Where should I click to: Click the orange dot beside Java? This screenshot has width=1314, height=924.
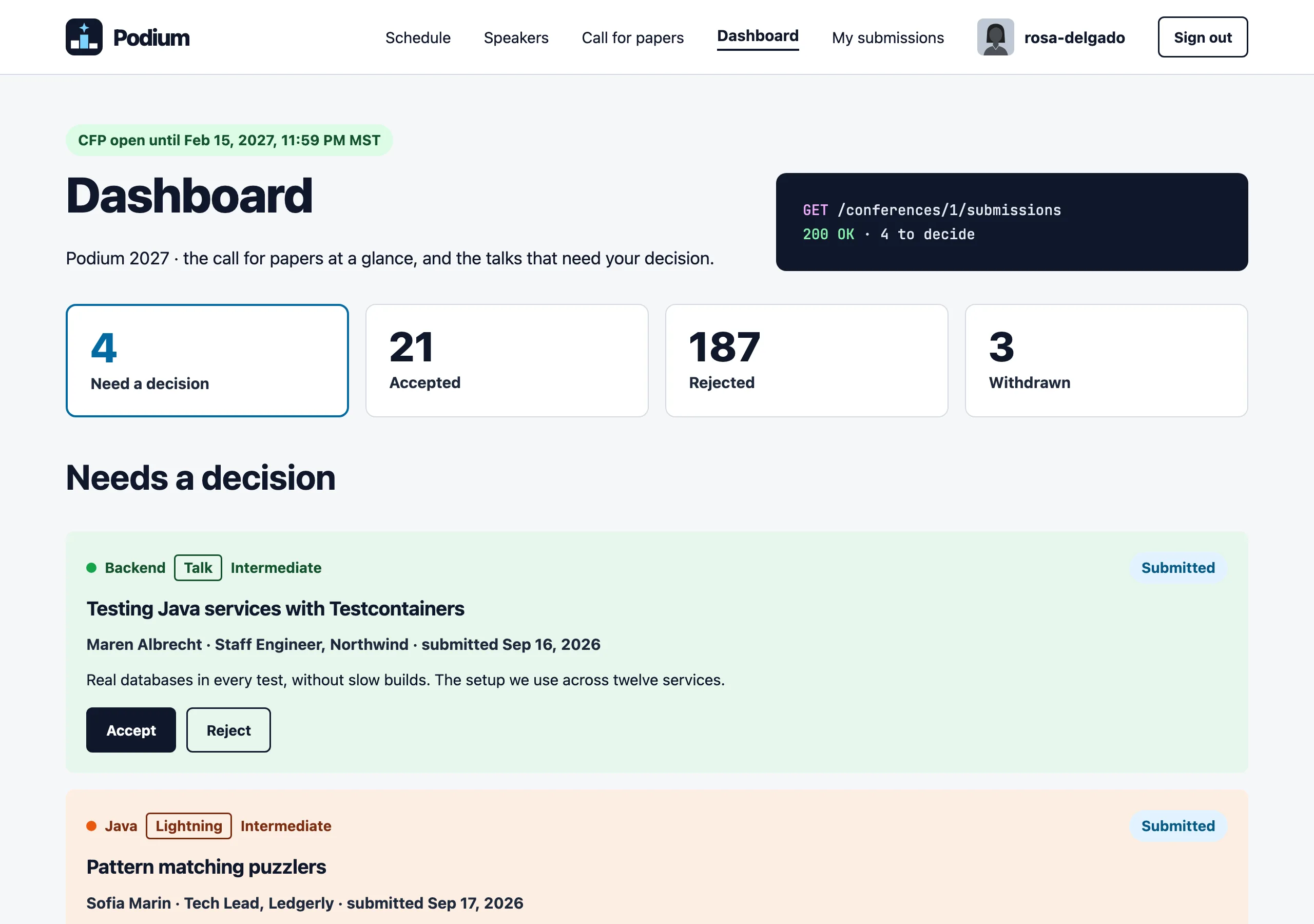click(x=91, y=826)
